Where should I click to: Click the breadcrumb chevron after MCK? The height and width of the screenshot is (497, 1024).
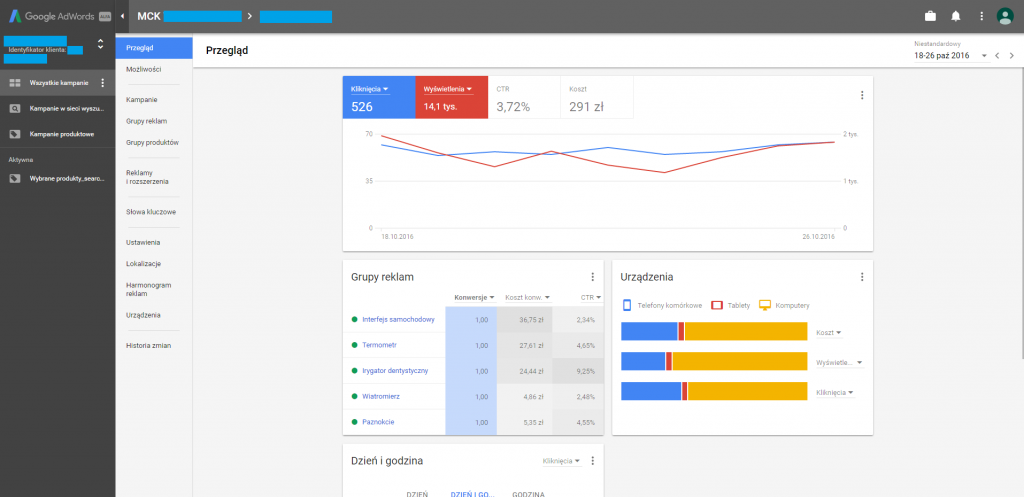[249, 16]
